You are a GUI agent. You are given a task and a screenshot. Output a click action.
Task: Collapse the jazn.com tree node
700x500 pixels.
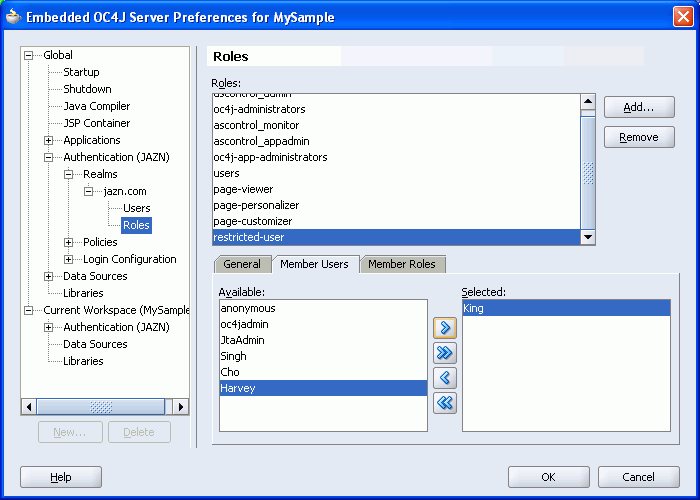tap(88, 192)
